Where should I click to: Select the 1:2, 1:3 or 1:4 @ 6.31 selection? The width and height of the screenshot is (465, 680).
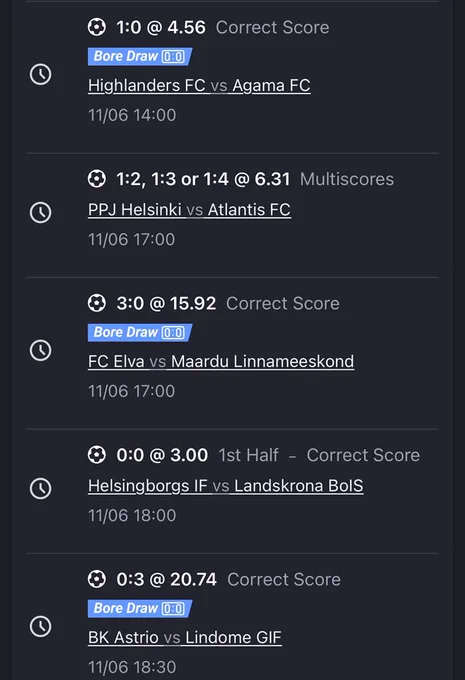coord(203,179)
